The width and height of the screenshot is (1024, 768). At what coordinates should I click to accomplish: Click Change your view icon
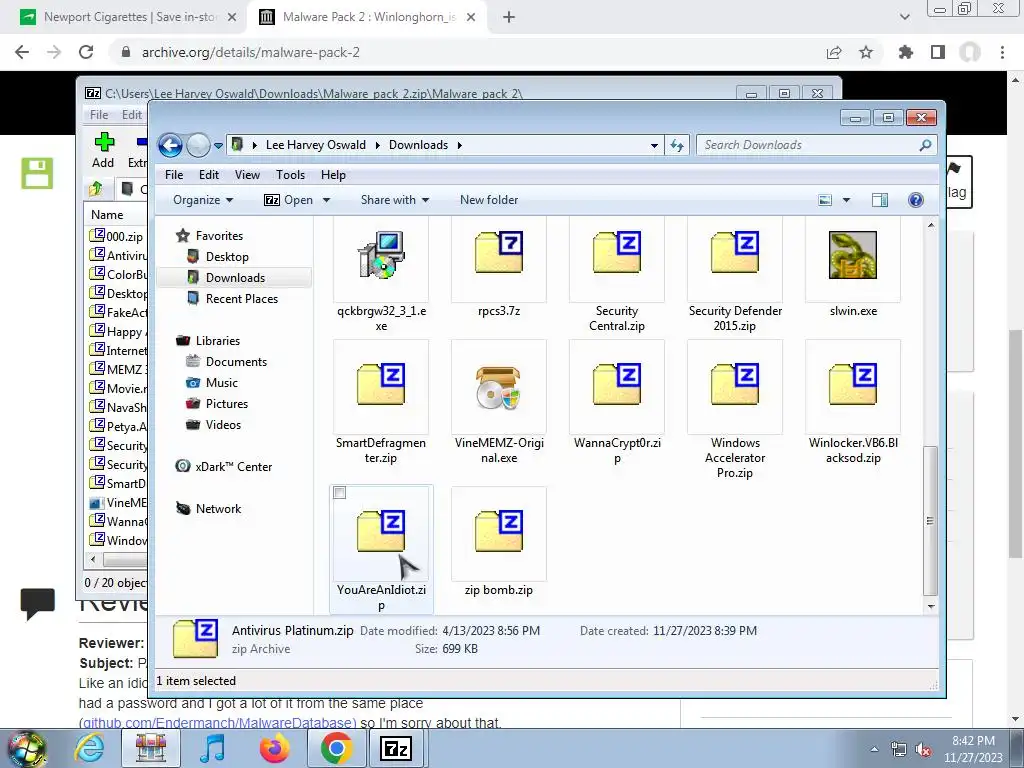[825, 200]
